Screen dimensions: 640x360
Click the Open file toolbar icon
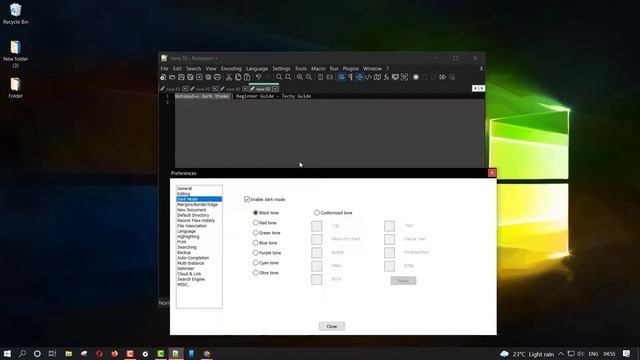pyautogui.click(x=172, y=77)
